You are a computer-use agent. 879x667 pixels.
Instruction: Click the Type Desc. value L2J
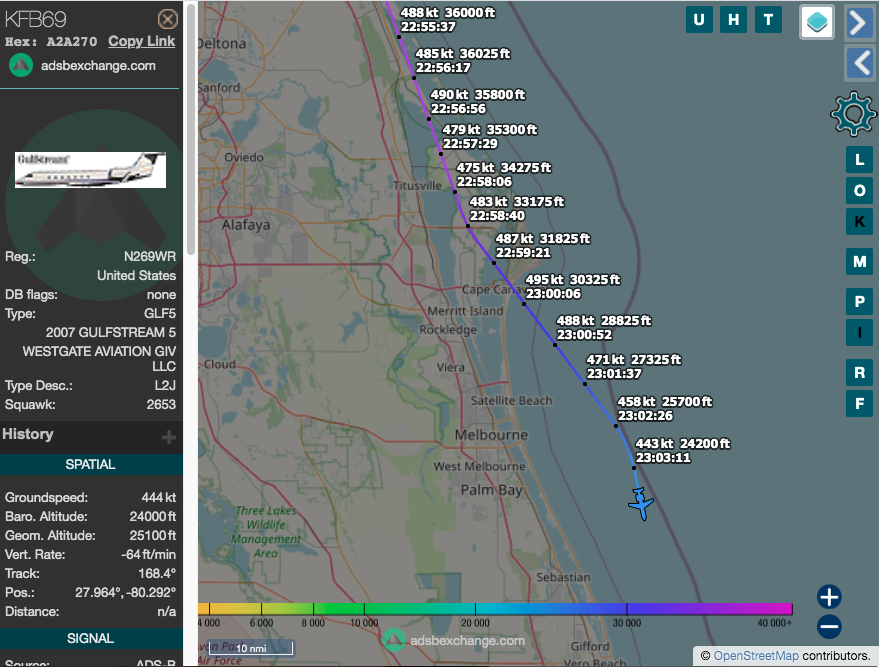coord(165,386)
